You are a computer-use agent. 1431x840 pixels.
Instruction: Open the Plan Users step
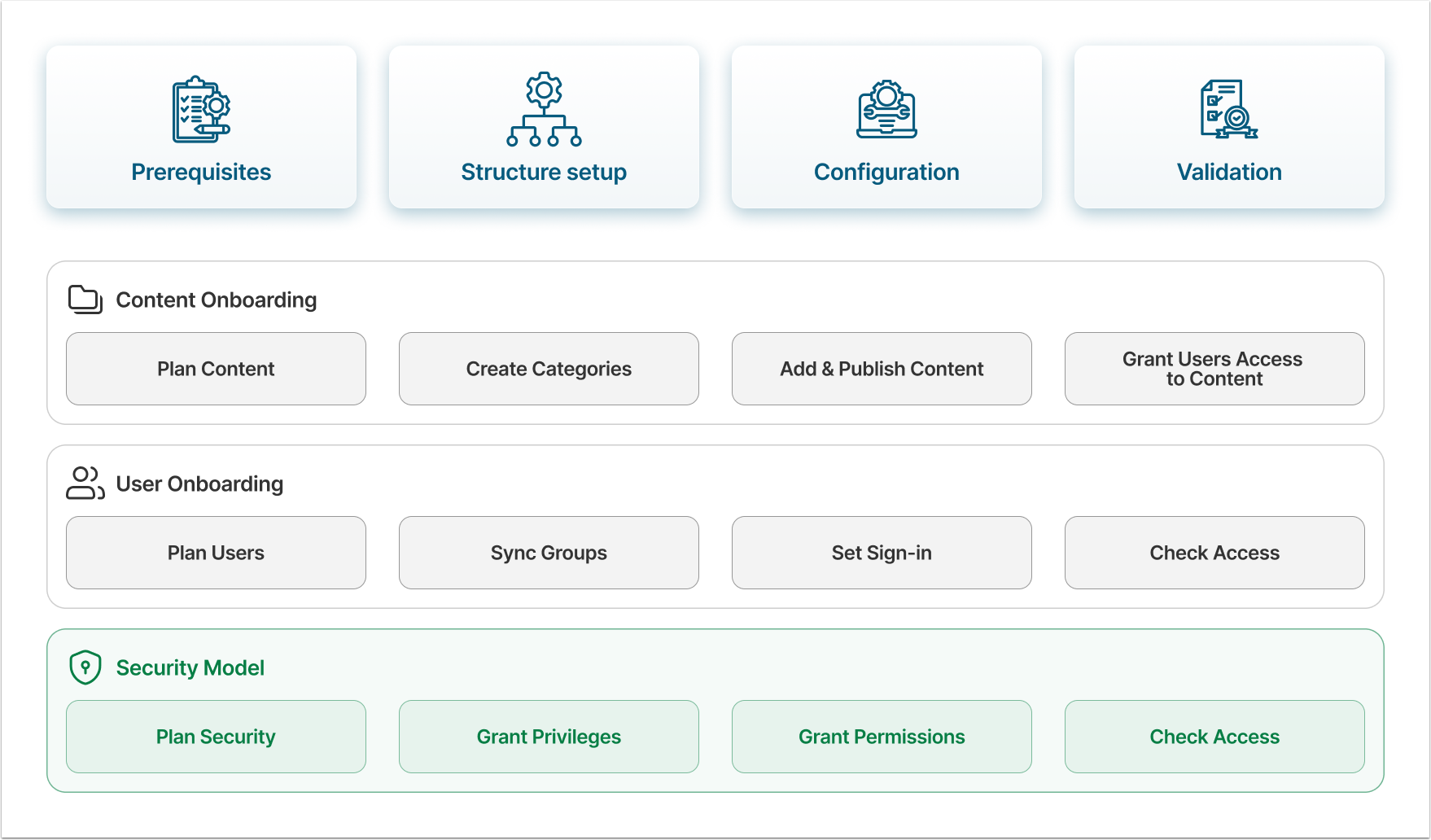pyautogui.click(x=216, y=553)
